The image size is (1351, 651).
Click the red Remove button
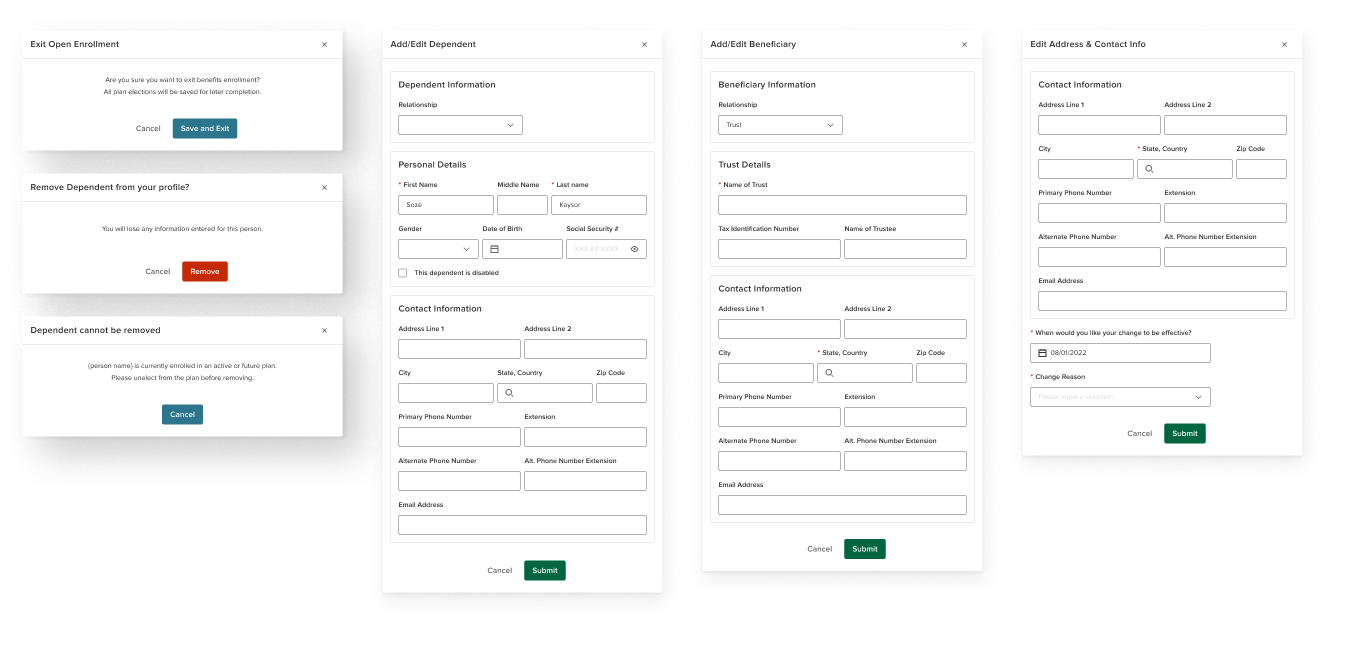[x=205, y=271]
